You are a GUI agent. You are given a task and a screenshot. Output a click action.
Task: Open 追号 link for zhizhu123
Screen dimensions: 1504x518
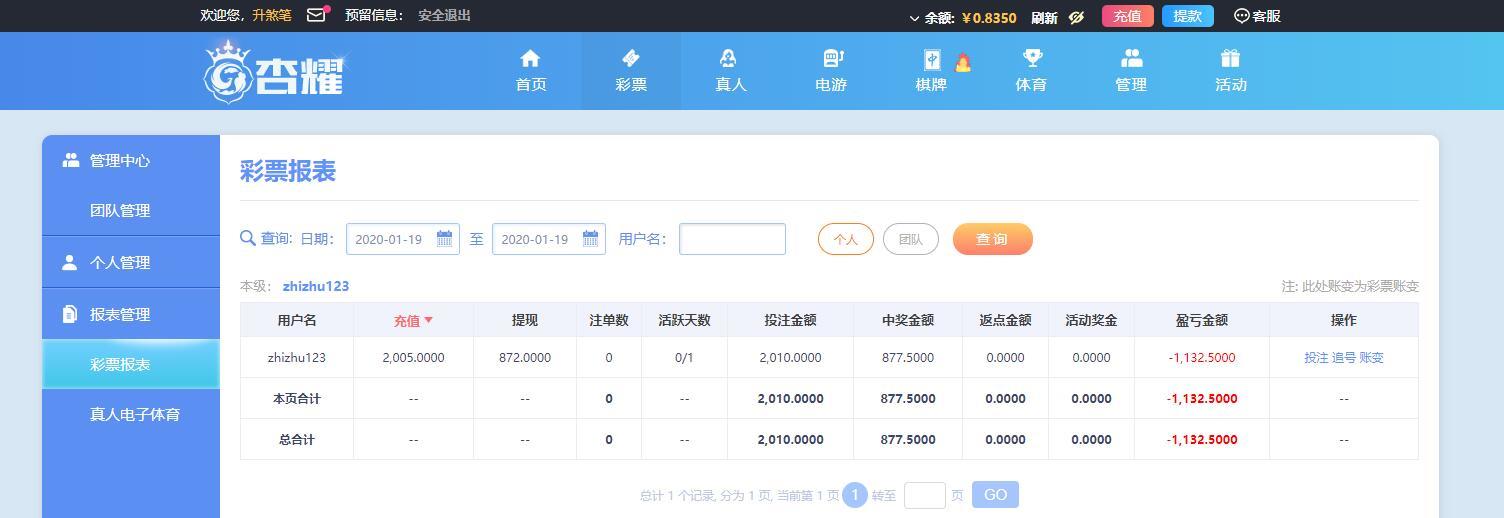(x=1344, y=357)
